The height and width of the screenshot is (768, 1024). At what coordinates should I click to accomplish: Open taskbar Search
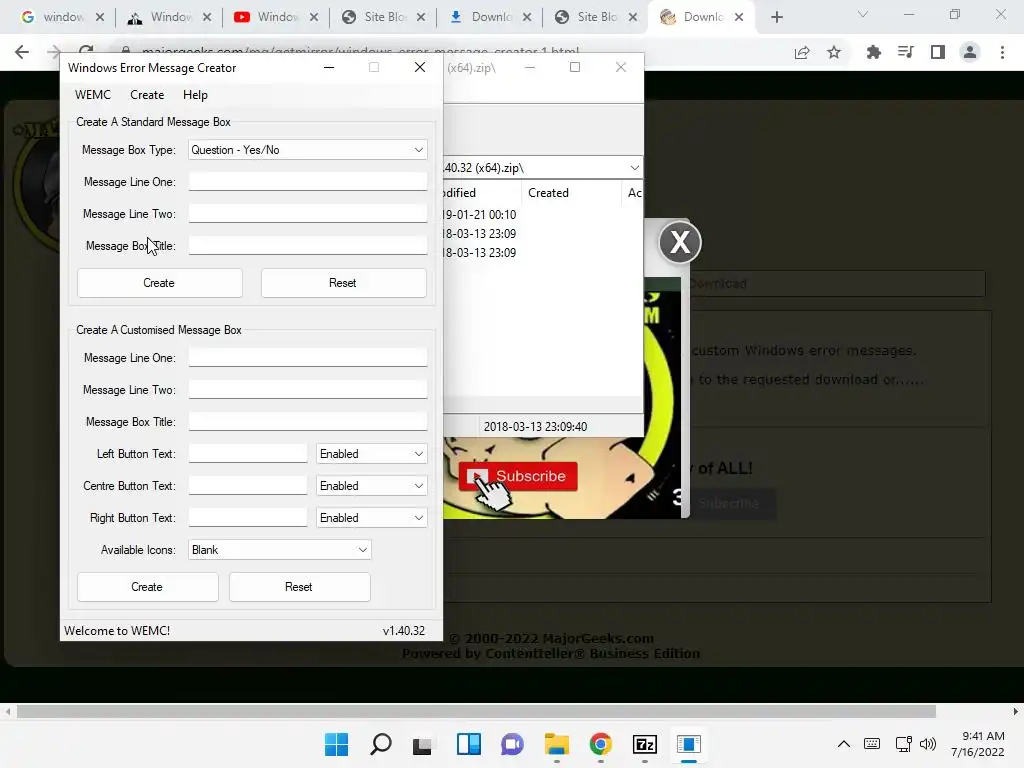(x=381, y=744)
